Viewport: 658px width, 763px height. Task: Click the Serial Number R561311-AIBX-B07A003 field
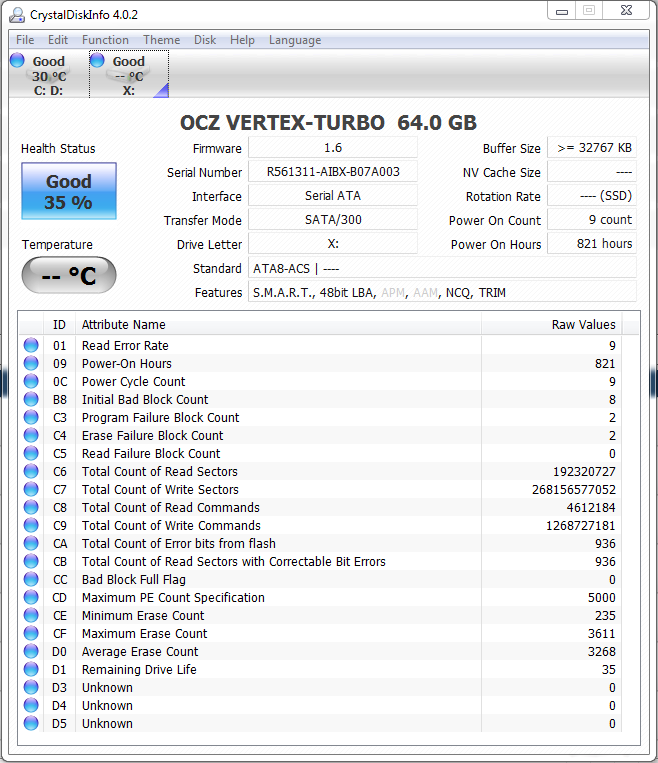pyautogui.click(x=333, y=172)
